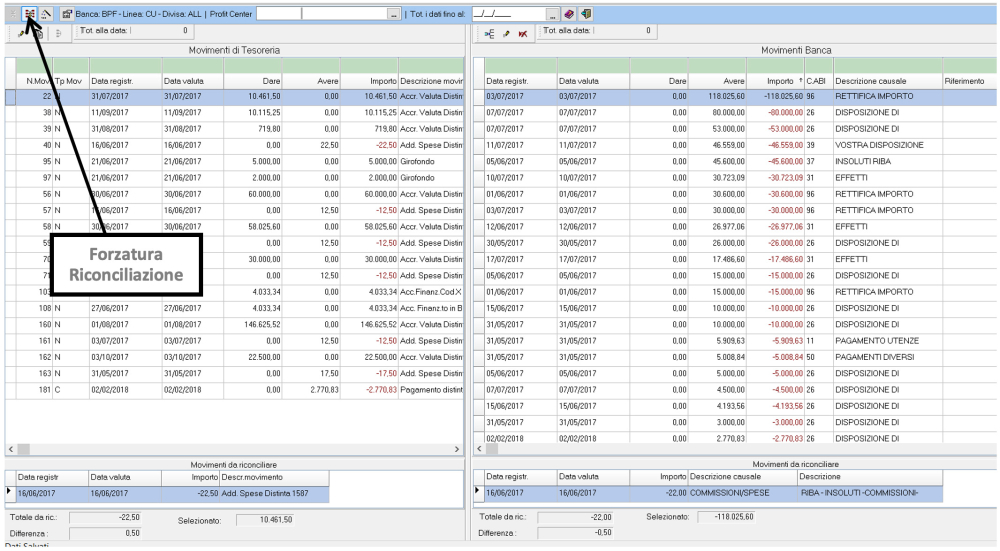The width and height of the screenshot is (1000, 551).
Task: Click the pencil icon in Movimenti Banca toolbar
Action: [507, 35]
